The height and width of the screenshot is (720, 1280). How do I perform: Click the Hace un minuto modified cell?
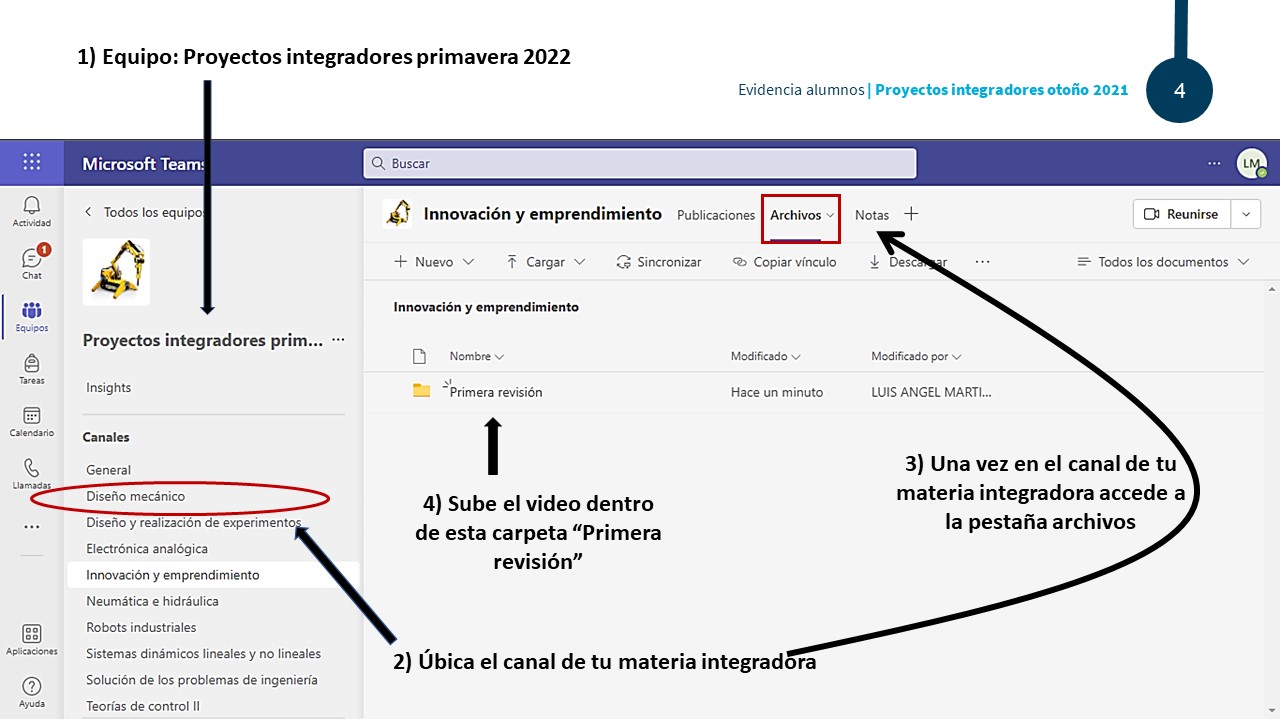point(777,392)
